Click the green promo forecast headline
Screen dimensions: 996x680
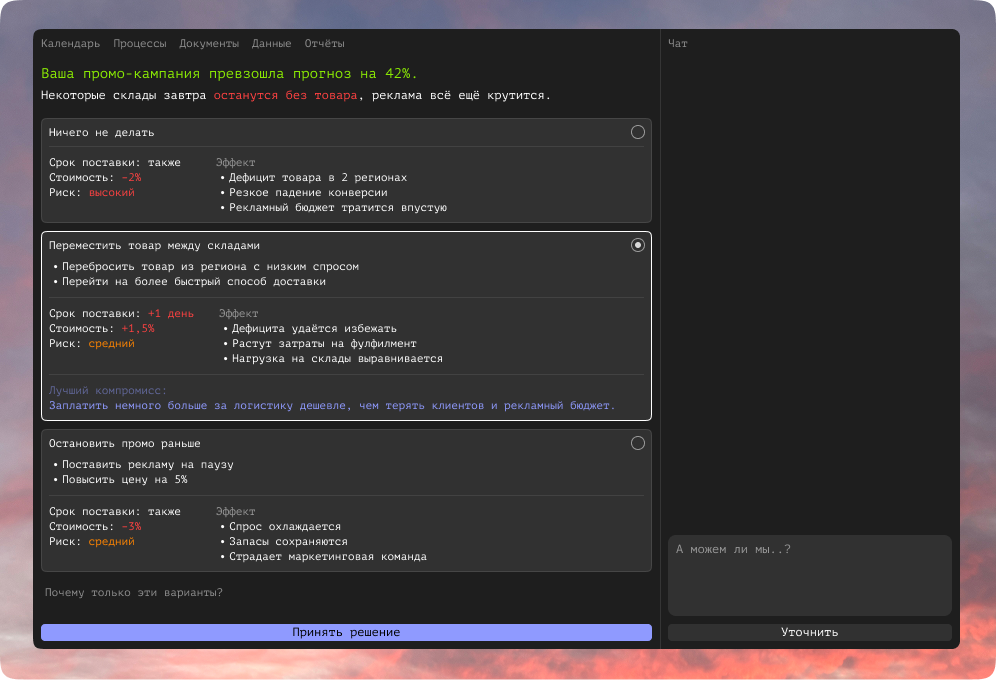(x=229, y=74)
